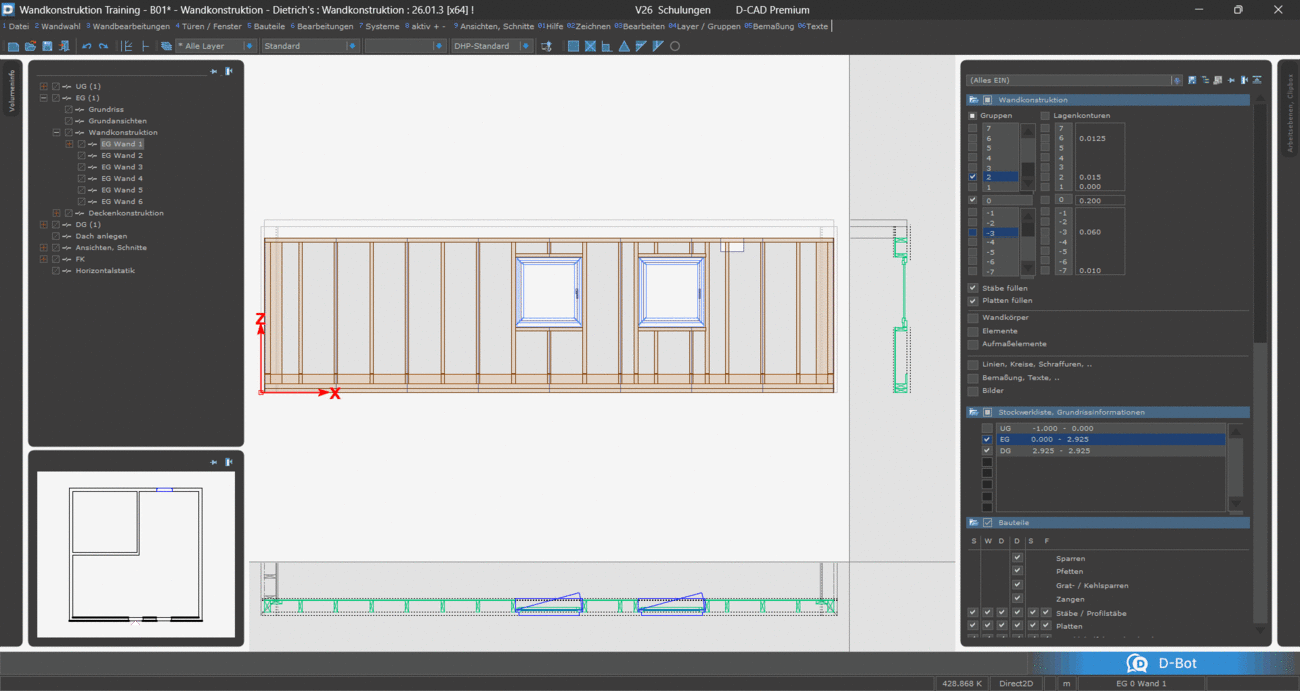Image resolution: width=1300 pixels, height=691 pixels.
Task: Open the D-Bot assistant
Action: click(x=1163, y=663)
